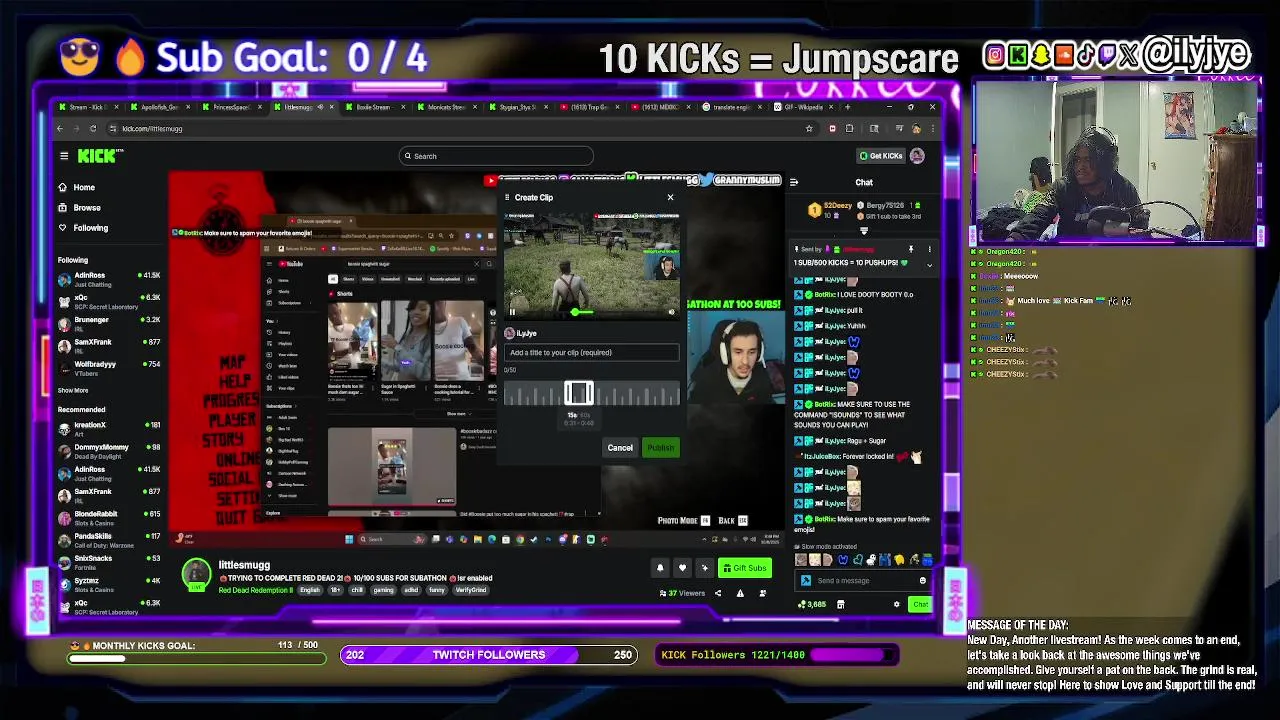Open PandaSkills in Recommended list
Screen dimensions: 1280x720
(108, 540)
